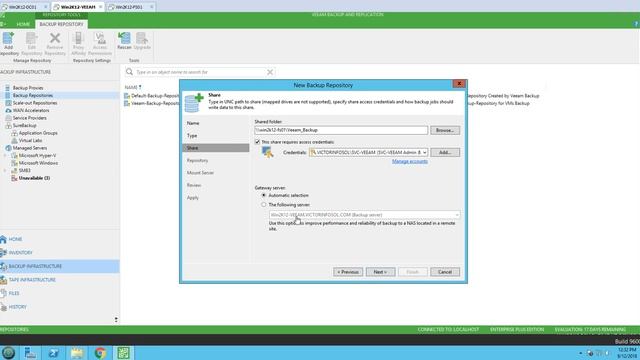Open the BACKUP REPOSITORY ribbon tab
640x360 pixels.
tap(61, 24)
